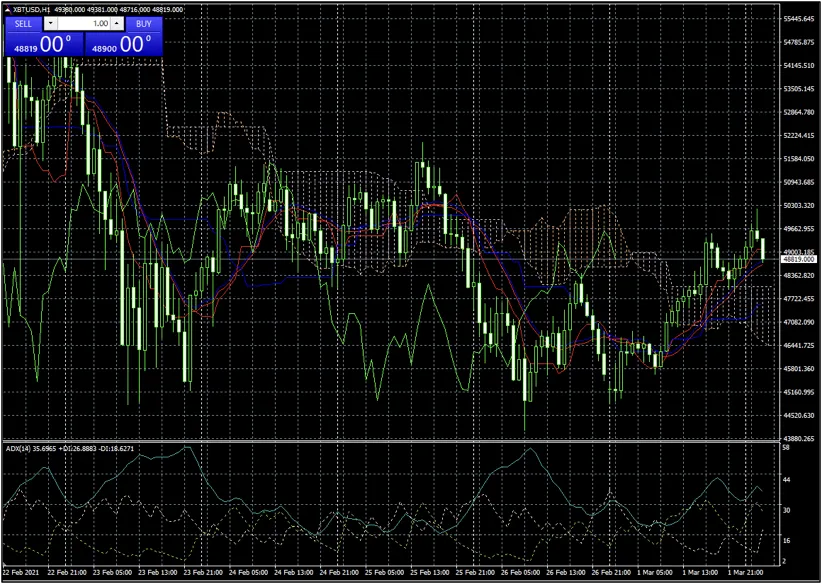Click the 1.00 volume input field
The width and height of the screenshot is (822, 584).
84,24
